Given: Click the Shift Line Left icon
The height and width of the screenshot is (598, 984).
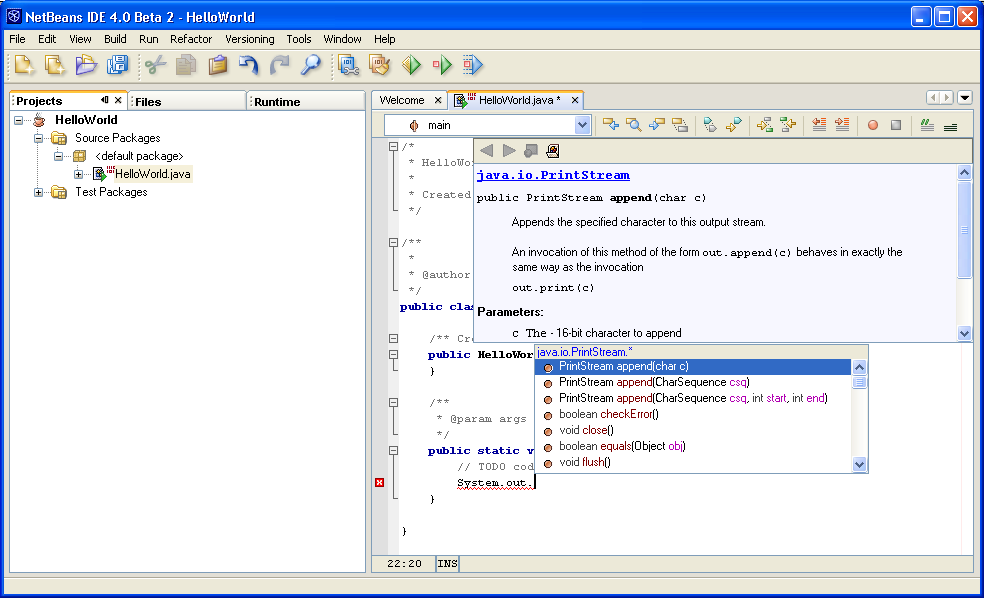Looking at the screenshot, I should pyautogui.click(x=819, y=125).
